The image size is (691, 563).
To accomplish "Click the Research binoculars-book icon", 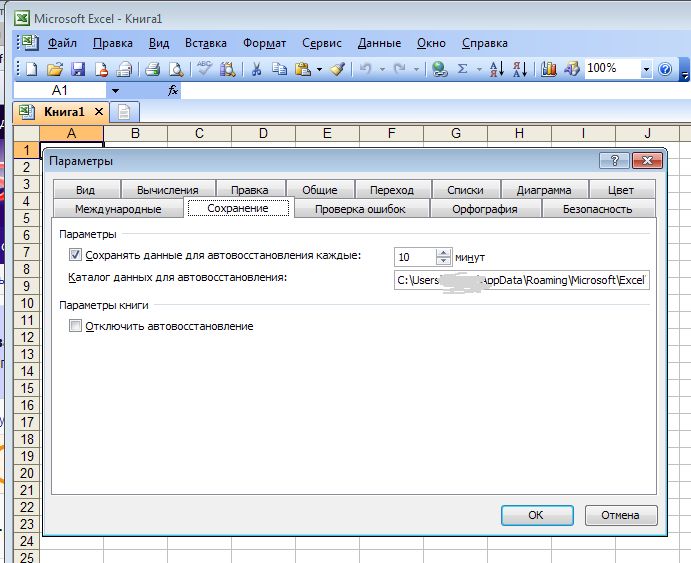I will click(227, 69).
